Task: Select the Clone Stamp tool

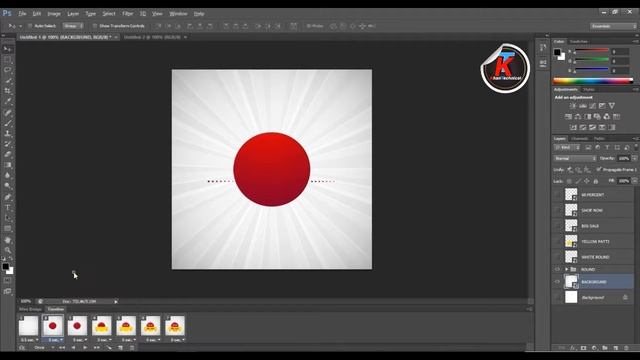Action: pyautogui.click(x=7, y=133)
